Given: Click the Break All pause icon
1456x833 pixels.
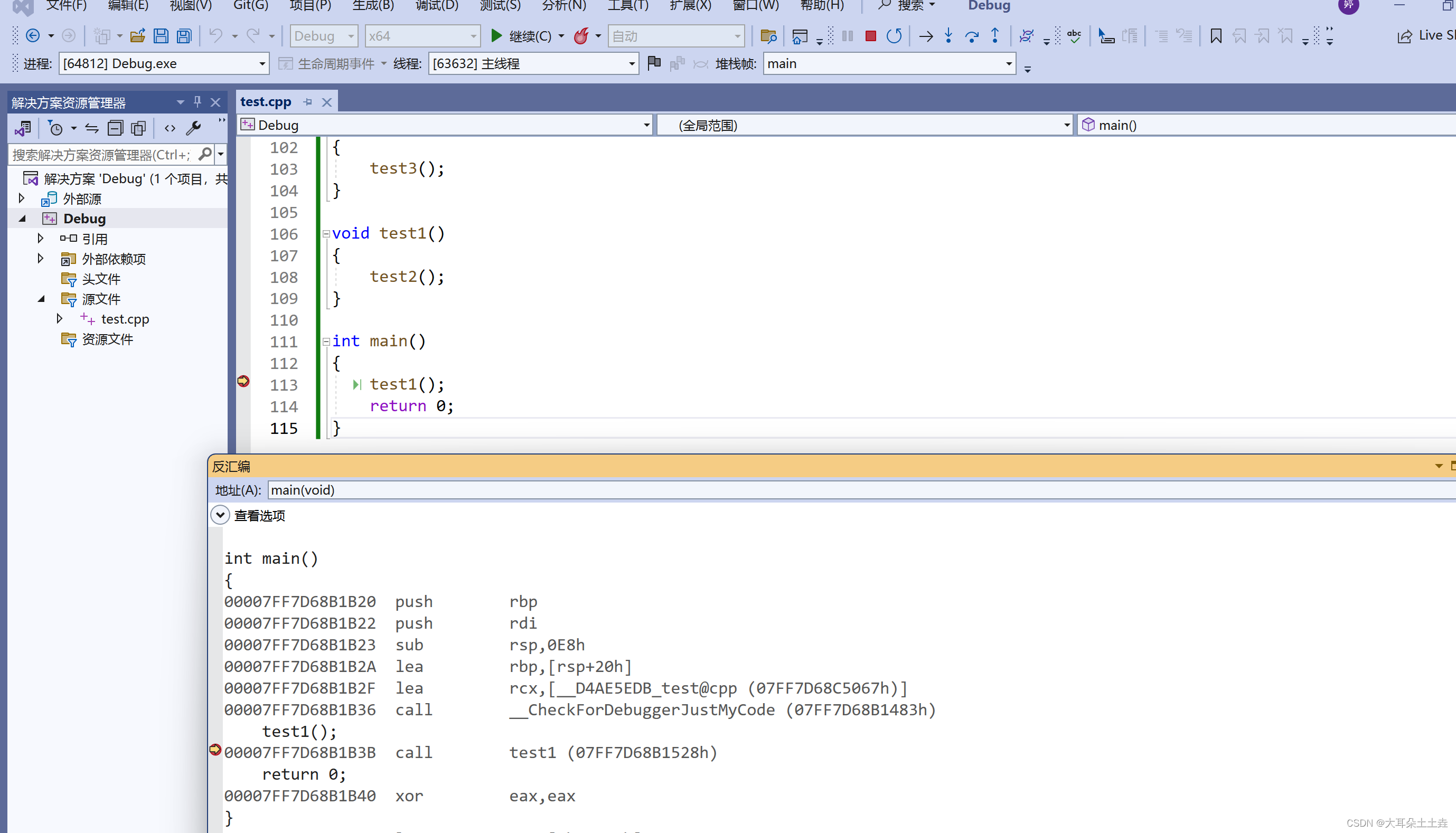Looking at the screenshot, I should pyautogui.click(x=848, y=36).
